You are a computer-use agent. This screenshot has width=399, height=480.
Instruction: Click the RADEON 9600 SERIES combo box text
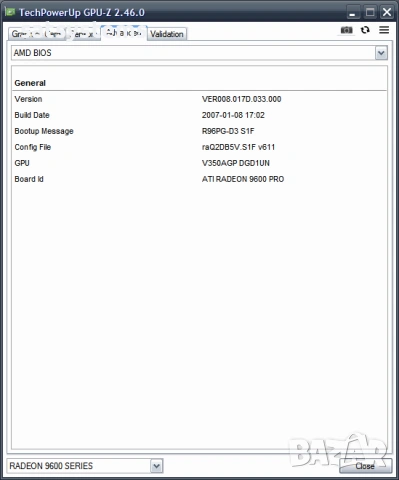[x=51, y=466]
